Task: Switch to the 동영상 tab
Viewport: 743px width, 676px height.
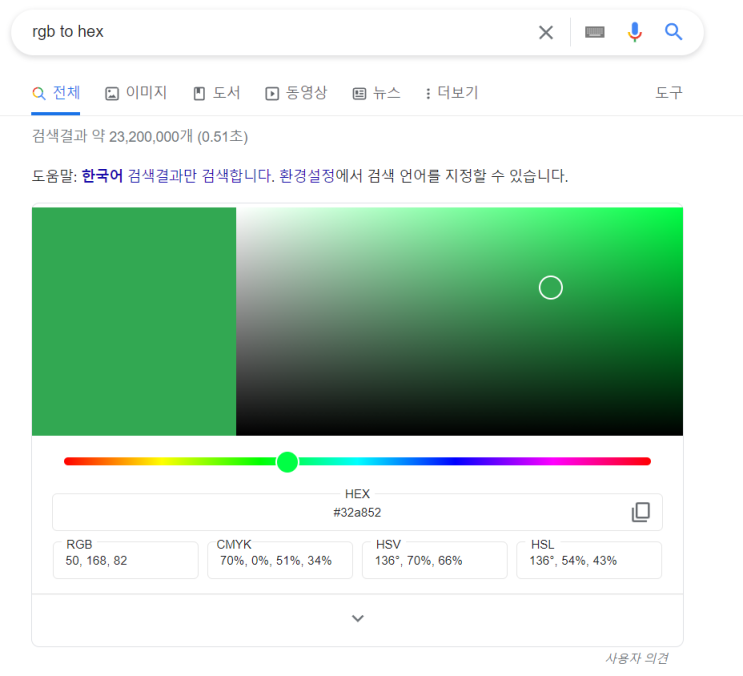Action: [296, 93]
